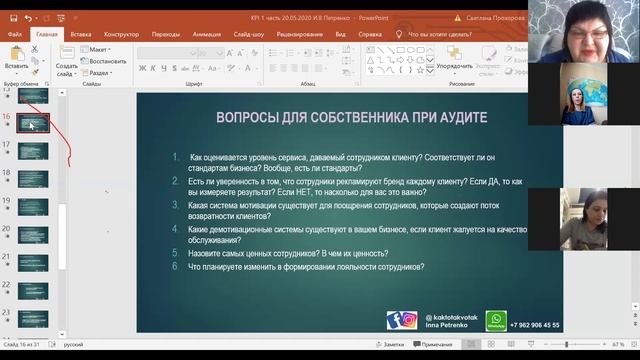The height and width of the screenshot is (360, 640).
Task: Increase font size with larger A icon
Action: pyautogui.click(x=230, y=53)
